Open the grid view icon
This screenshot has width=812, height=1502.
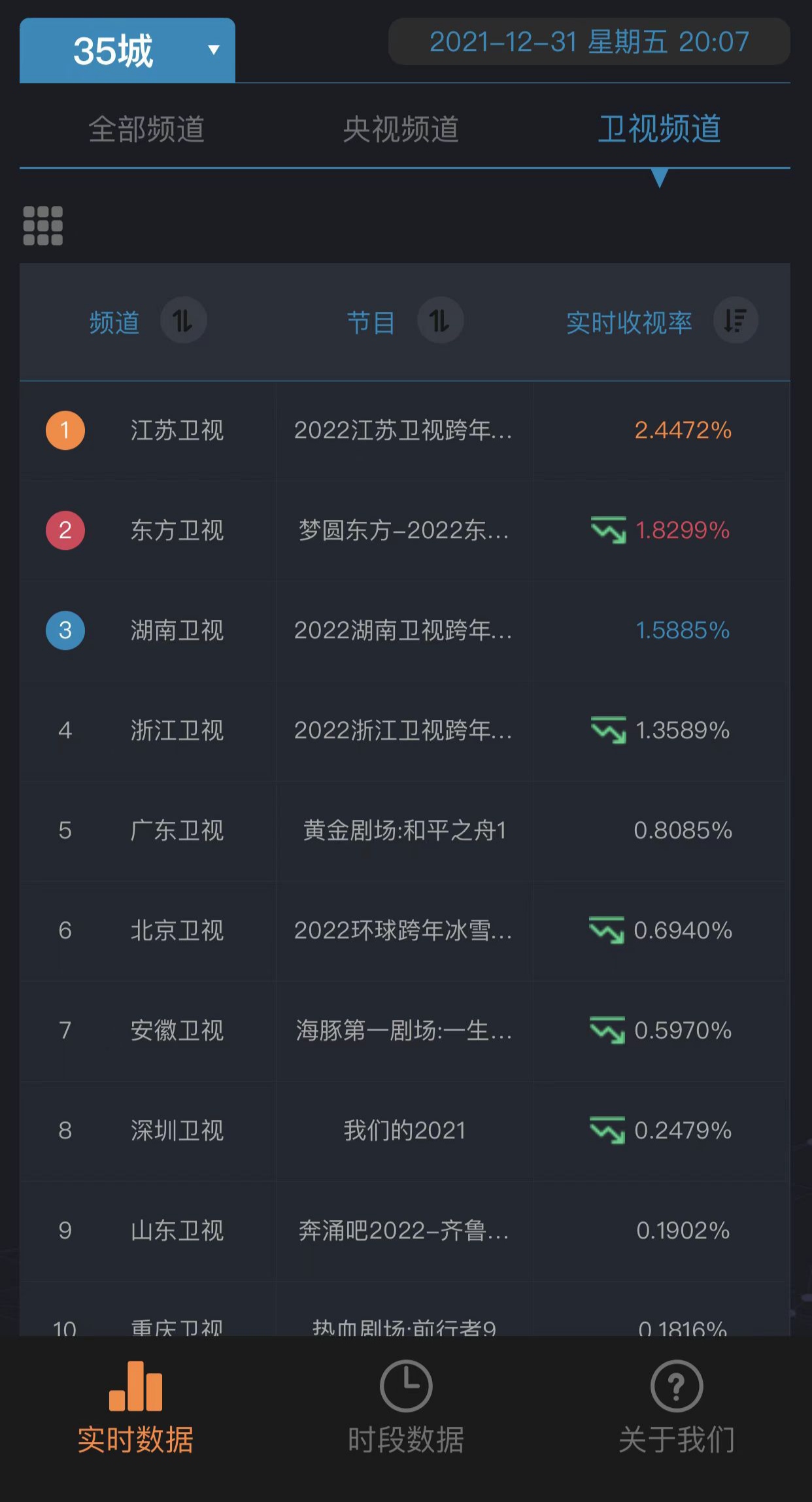pos(43,226)
